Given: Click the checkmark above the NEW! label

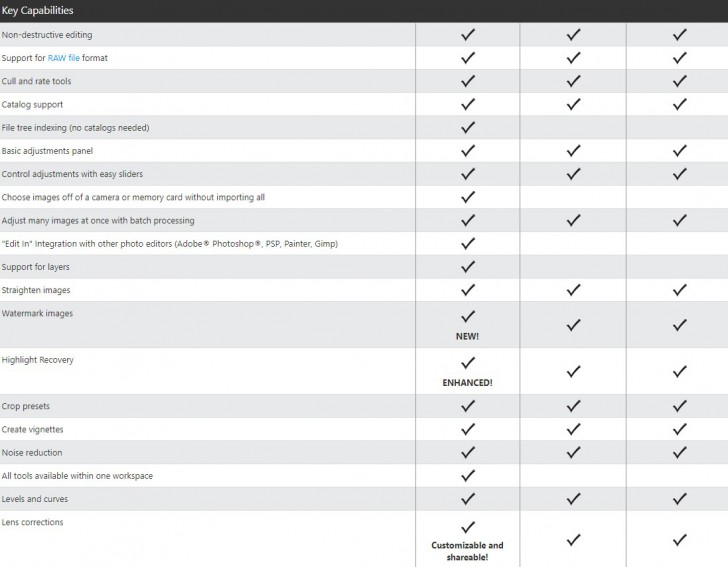Looking at the screenshot, I should (468, 316).
